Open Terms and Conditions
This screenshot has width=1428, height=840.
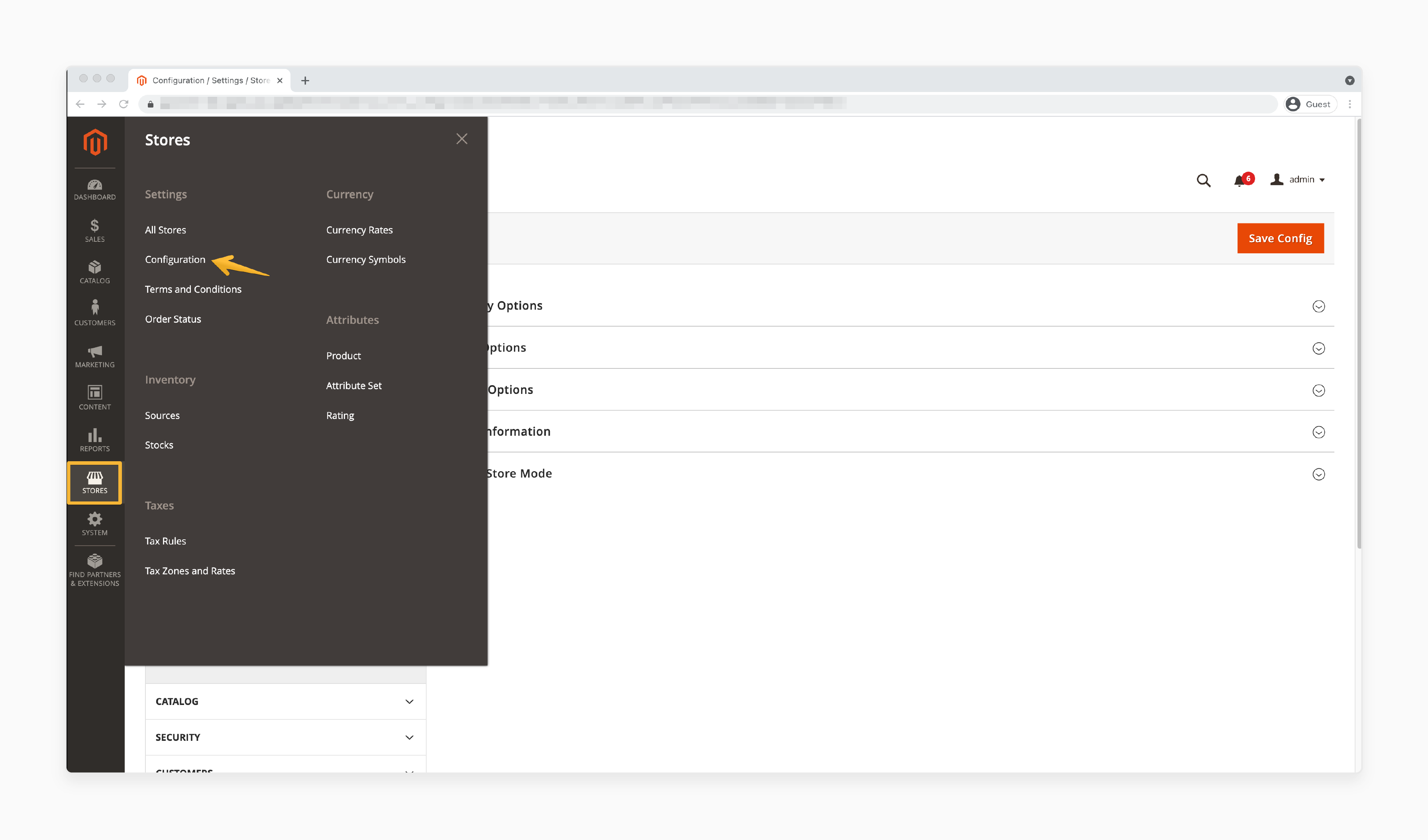click(193, 290)
